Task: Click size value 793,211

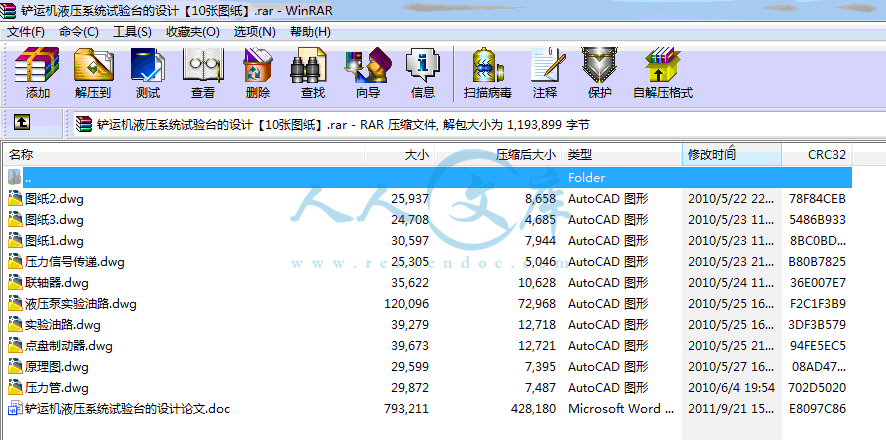Action: (x=406, y=408)
